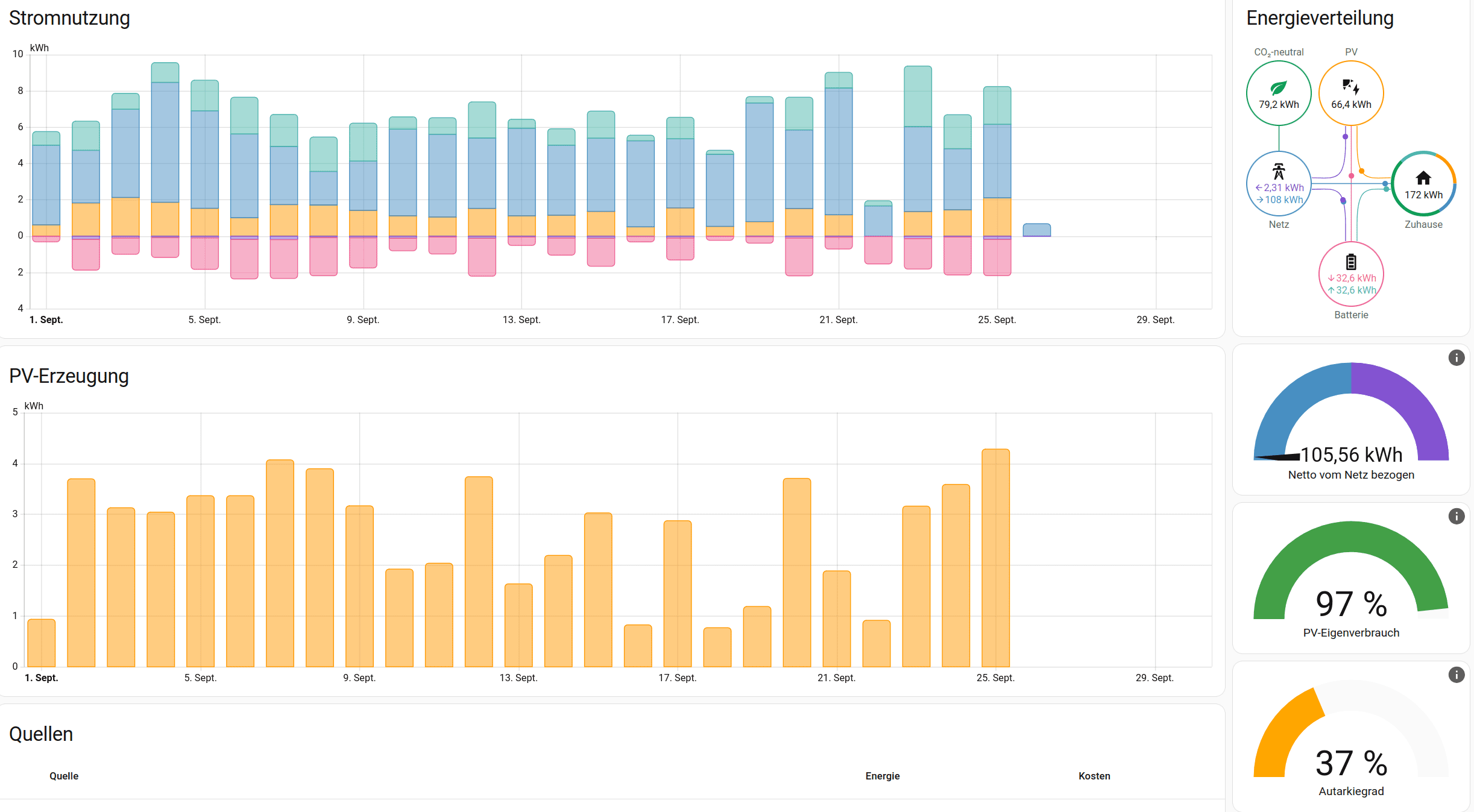The height and width of the screenshot is (812, 1474).
Task: Click the first PV-Erzeugung bar for 1. Sept.
Action: pos(42,643)
